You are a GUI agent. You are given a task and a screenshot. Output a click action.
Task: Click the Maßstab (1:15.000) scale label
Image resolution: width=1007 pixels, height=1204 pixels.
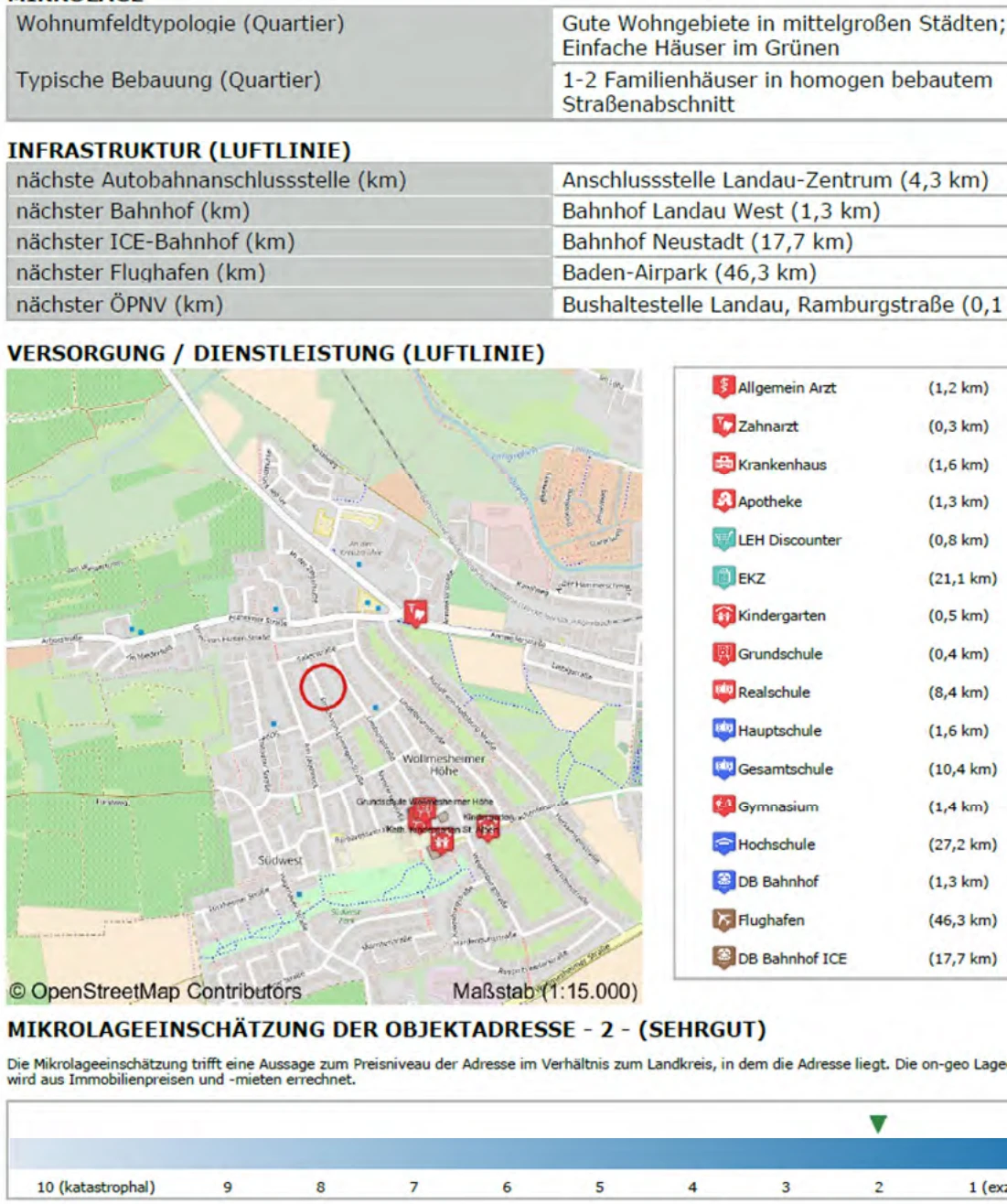pyautogui.click(x=545, y=992)
